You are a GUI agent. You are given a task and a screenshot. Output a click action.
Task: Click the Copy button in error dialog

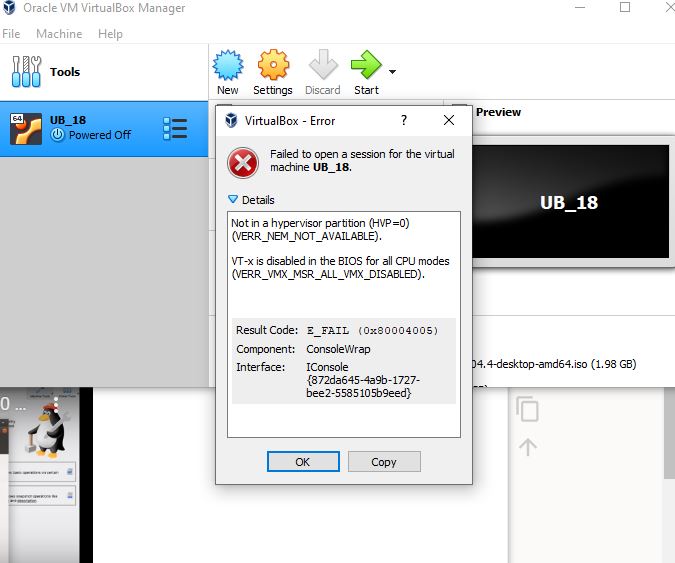(384, 462)
